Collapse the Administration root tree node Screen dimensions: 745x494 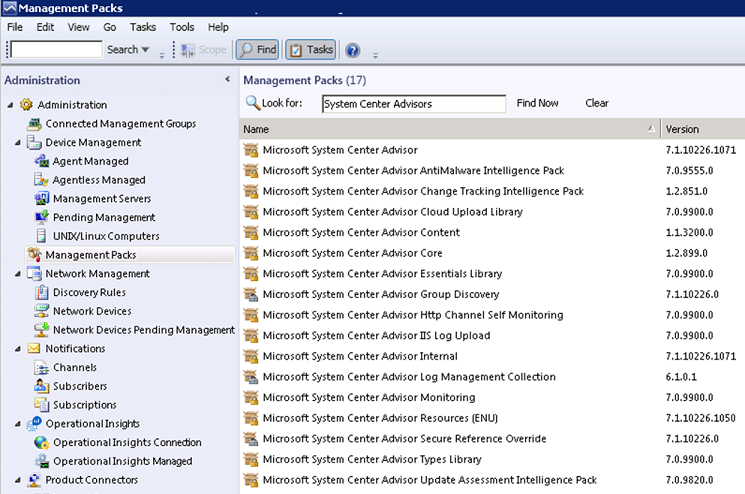click(10, 105)
